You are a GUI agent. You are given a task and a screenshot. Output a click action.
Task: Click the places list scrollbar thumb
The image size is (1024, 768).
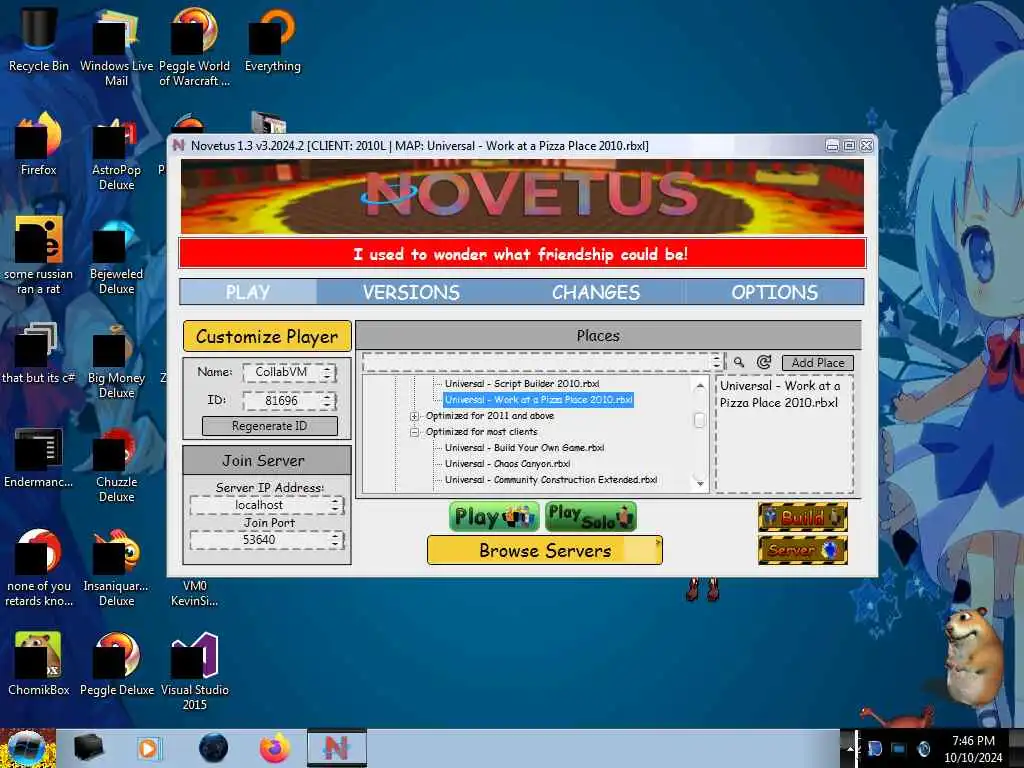pos(699,420)
